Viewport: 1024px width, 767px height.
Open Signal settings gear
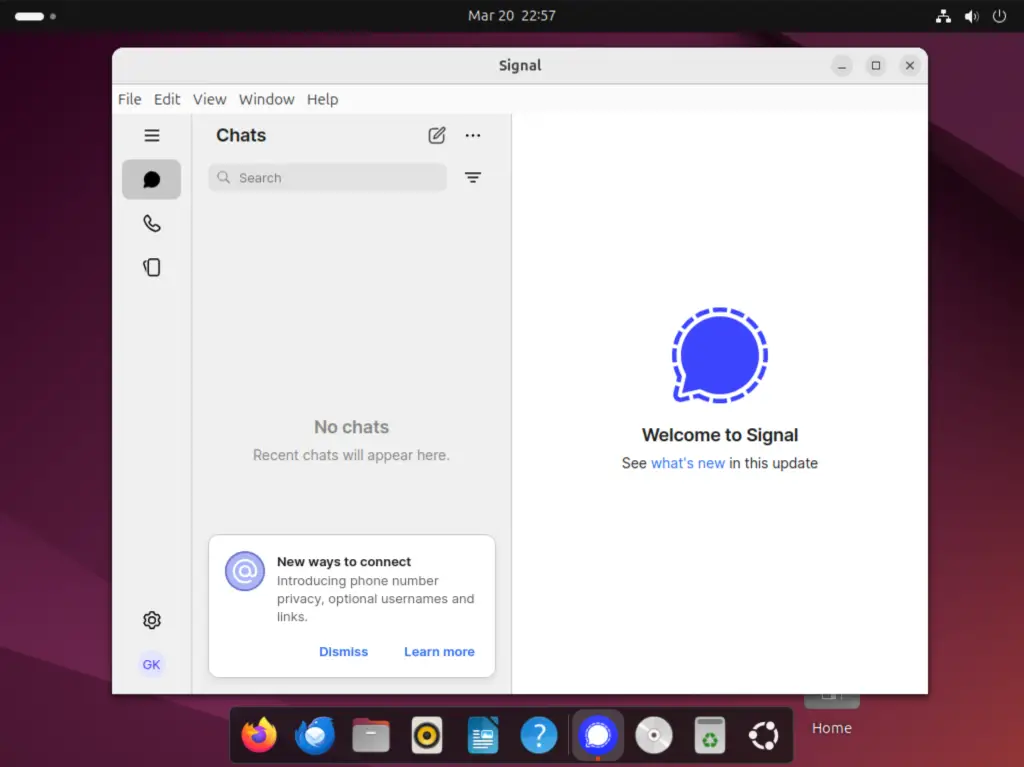click(151, 620)
